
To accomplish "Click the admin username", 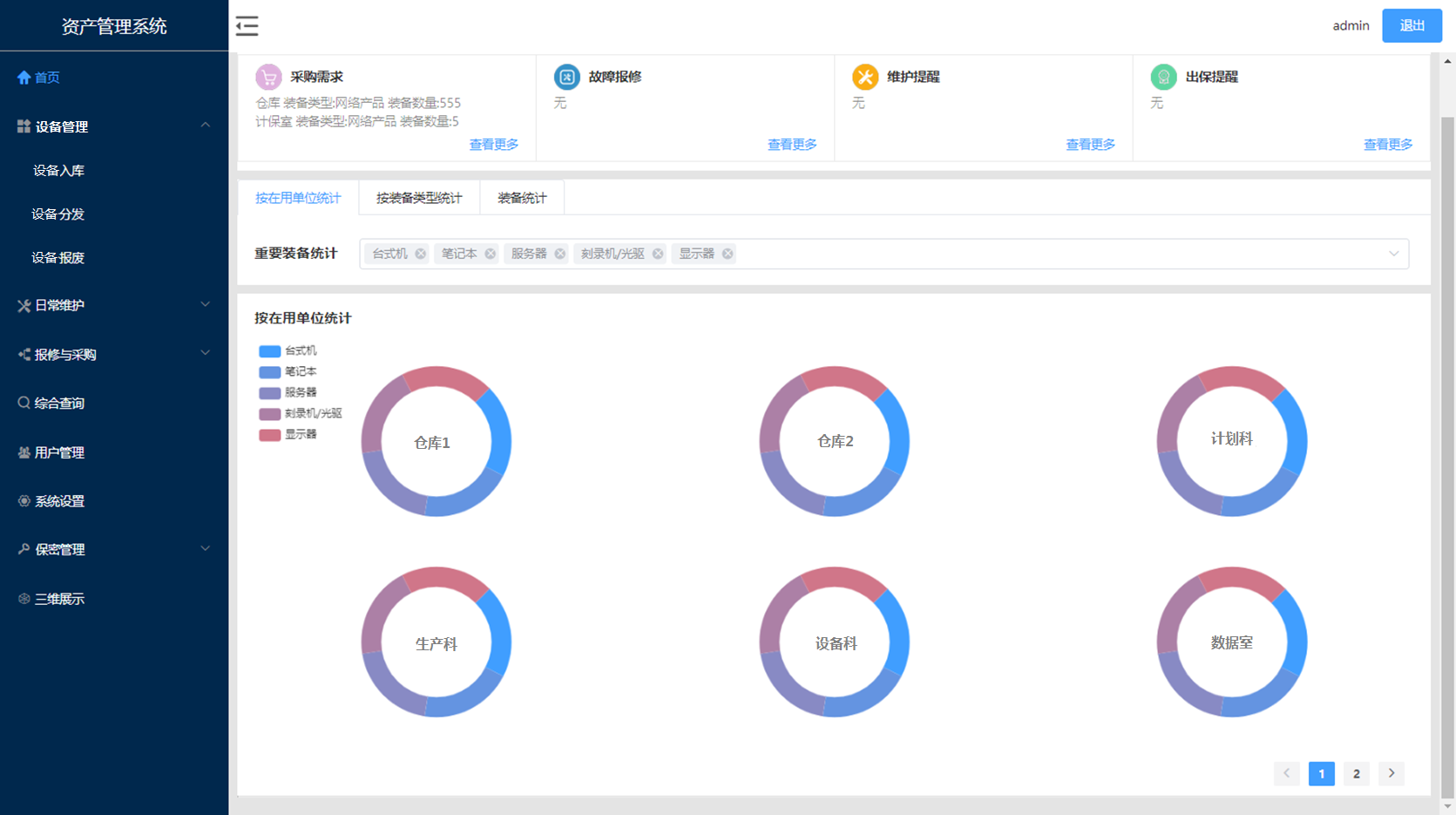I will (x=1351, y=25).
